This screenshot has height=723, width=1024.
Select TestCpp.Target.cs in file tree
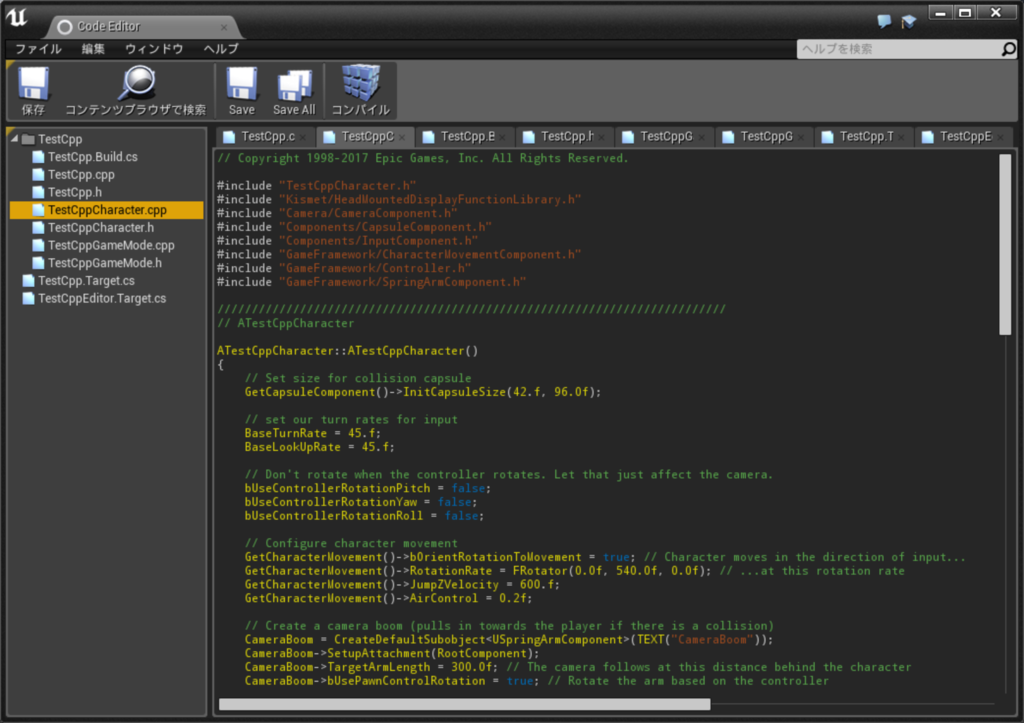click(x=106, y=280)
